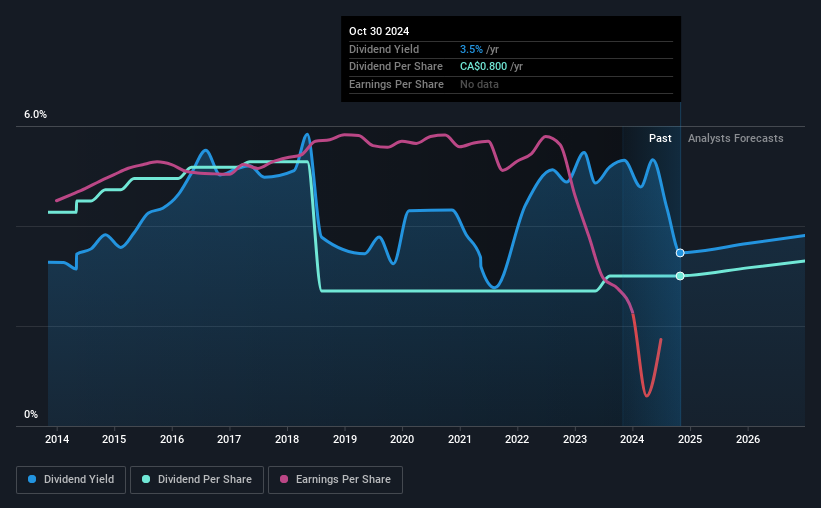
Task: Click the blue dividend yield data point marker
Action: [x=680, y=253]
